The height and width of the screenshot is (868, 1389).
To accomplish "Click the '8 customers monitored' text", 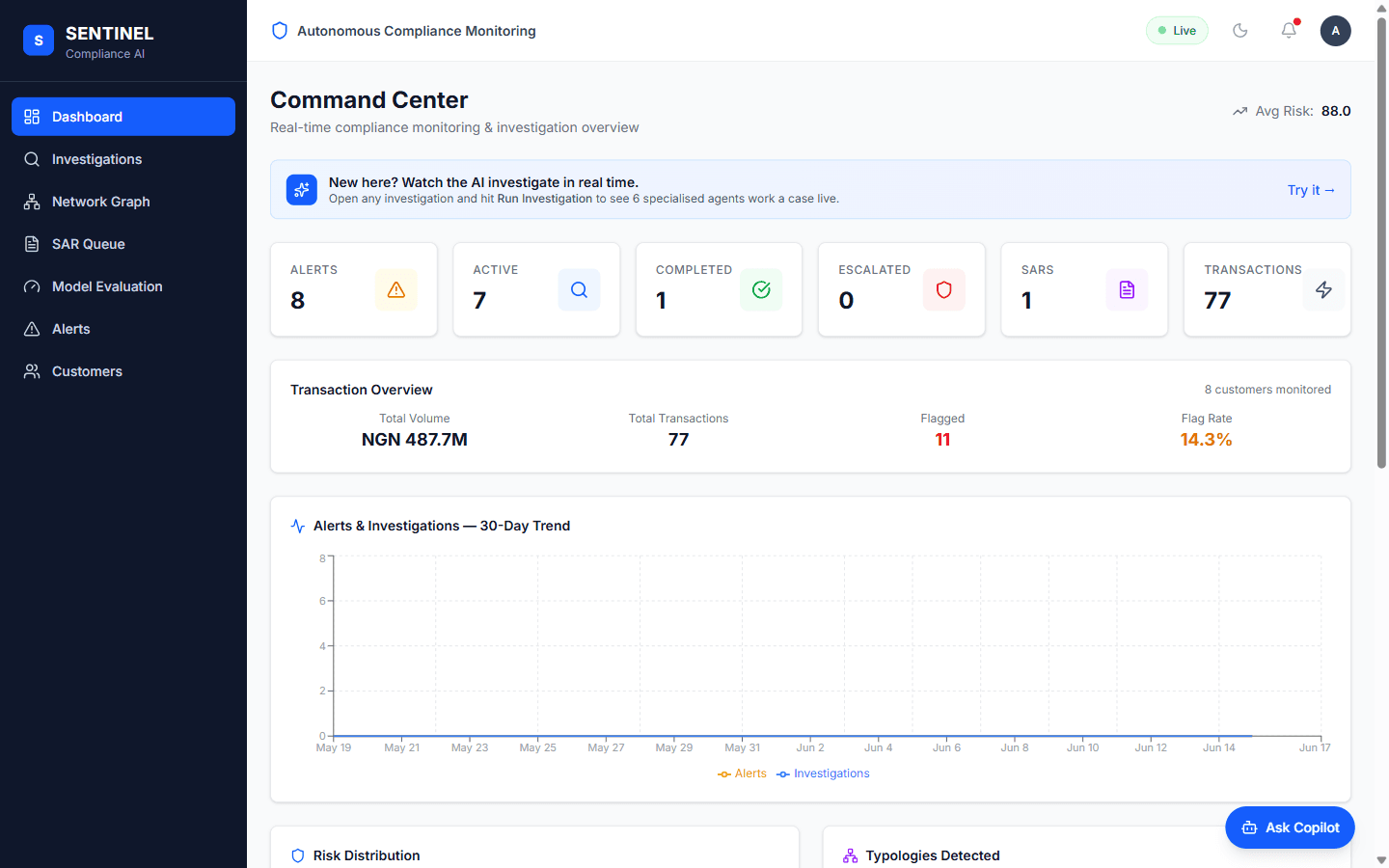I will click(1267, 390).
